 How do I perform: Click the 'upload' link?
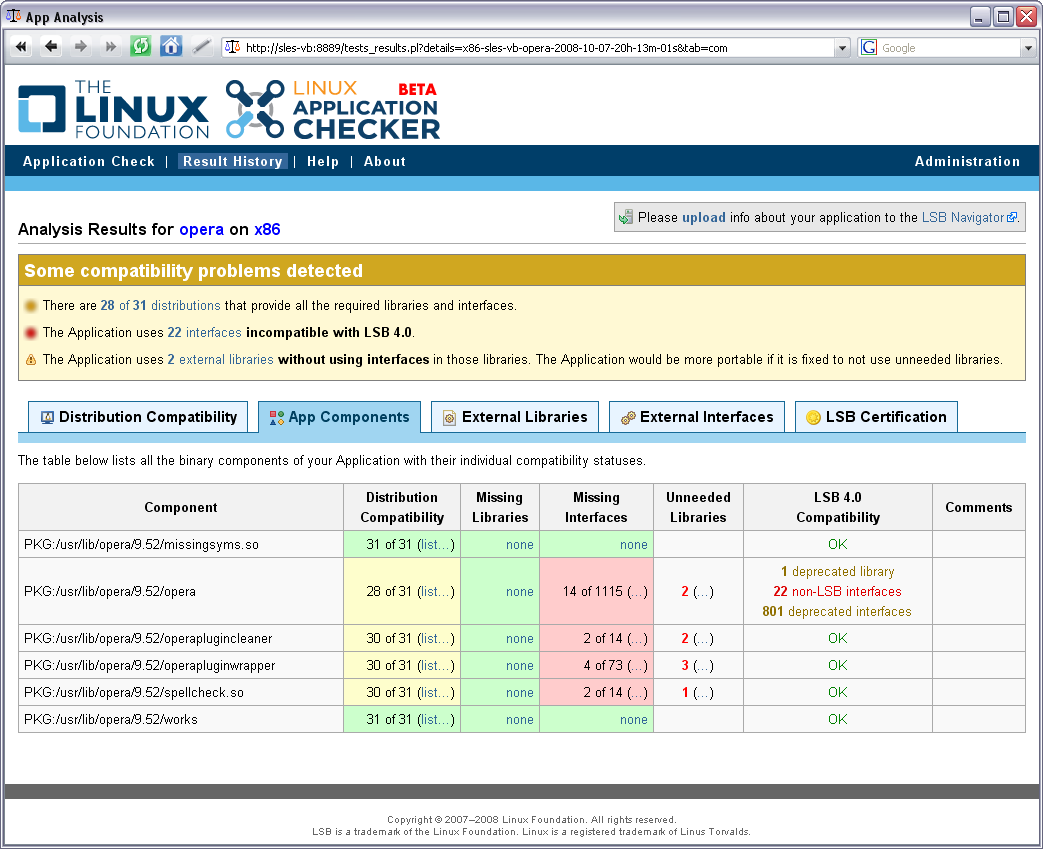coord(704,218)
